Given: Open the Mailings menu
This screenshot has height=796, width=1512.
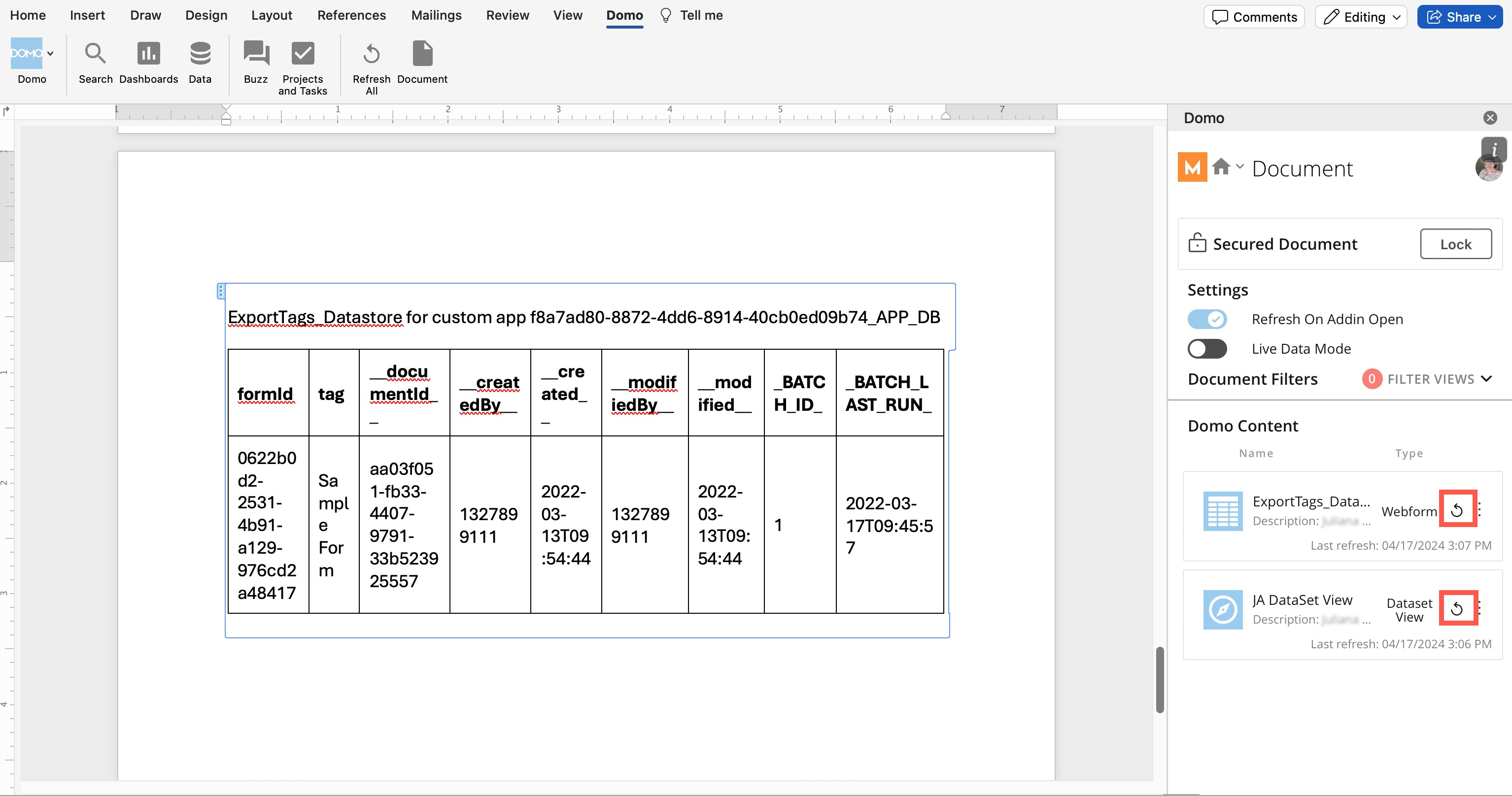Looking at the screenshot, I should (436, 15).
